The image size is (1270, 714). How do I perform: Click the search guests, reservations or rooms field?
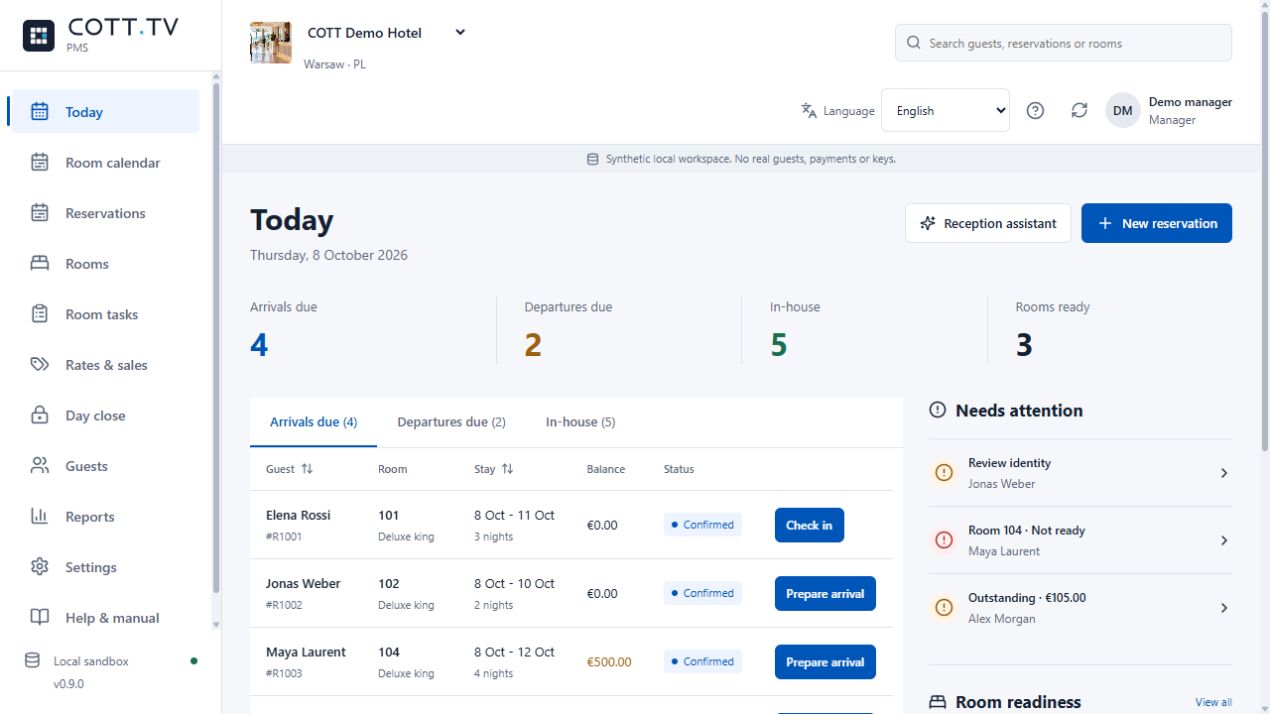tap(1063, 43)
